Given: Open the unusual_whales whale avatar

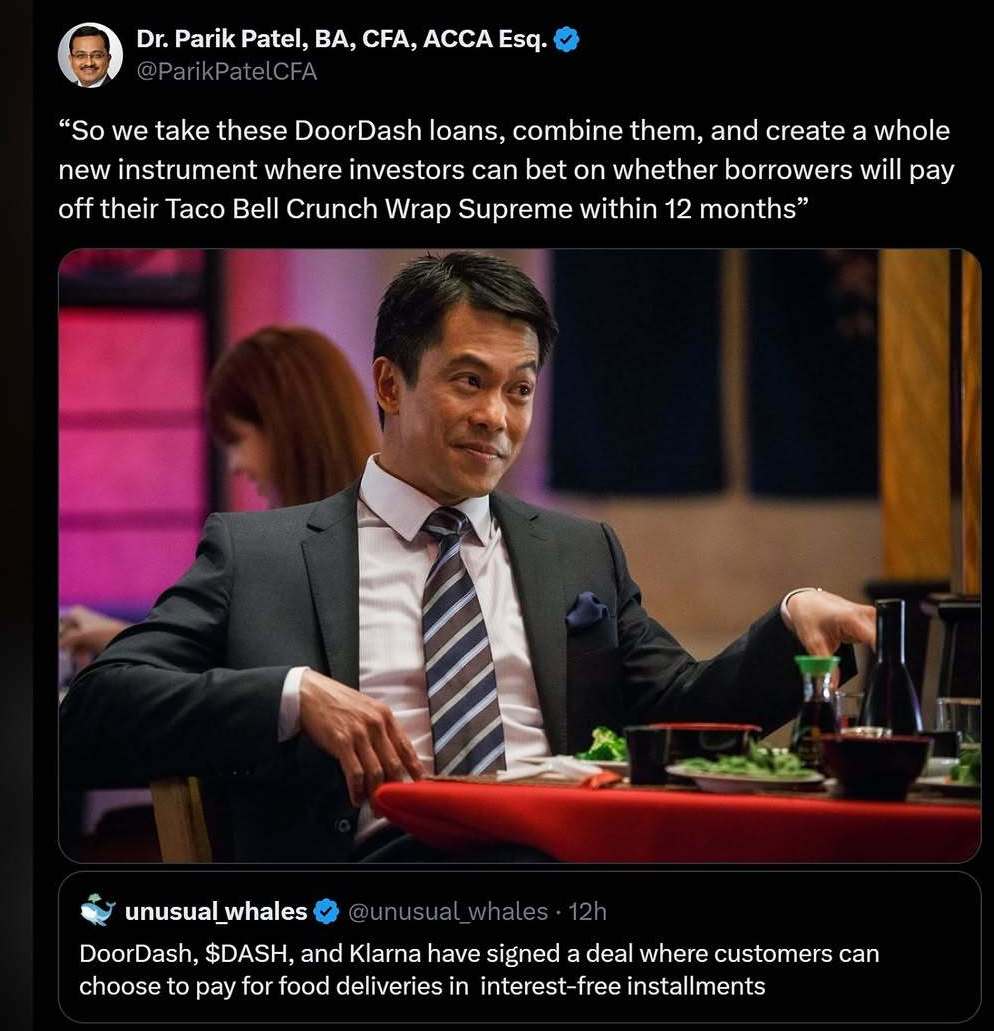Looking at the screenshot, I should pyautogui.click(x=97, y=910).
